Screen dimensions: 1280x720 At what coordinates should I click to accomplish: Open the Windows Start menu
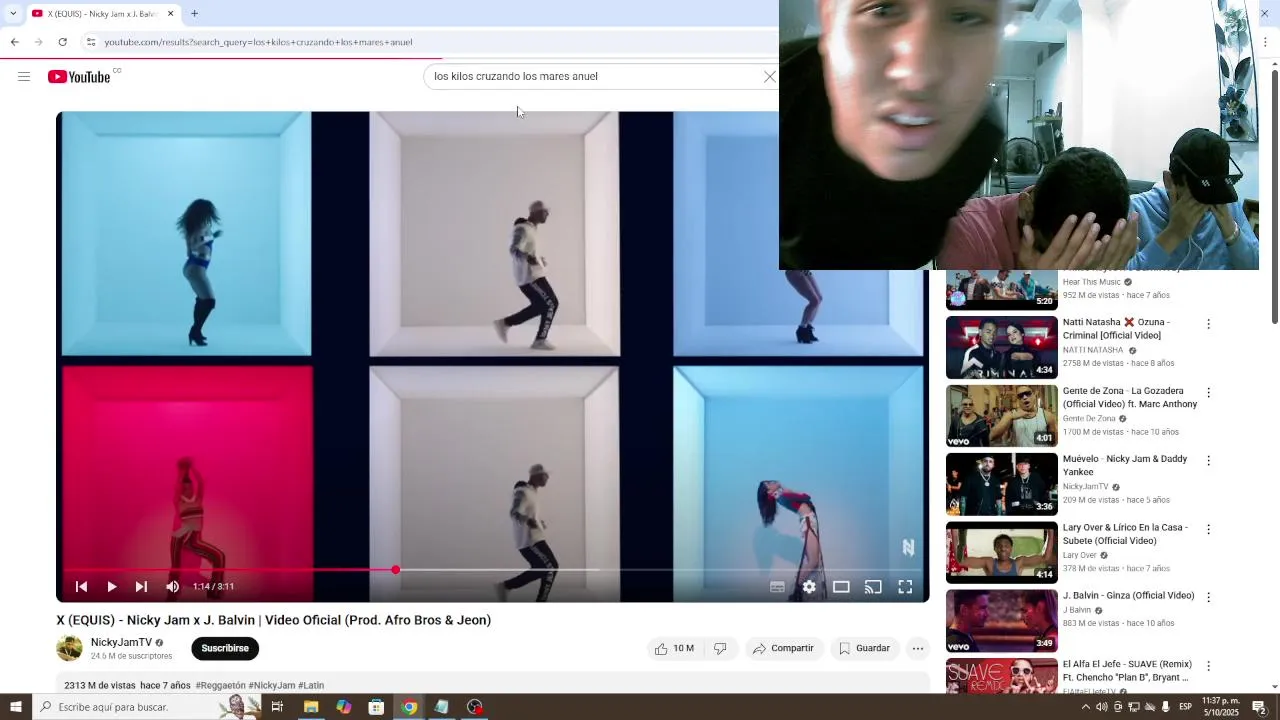tap(15, 707)
